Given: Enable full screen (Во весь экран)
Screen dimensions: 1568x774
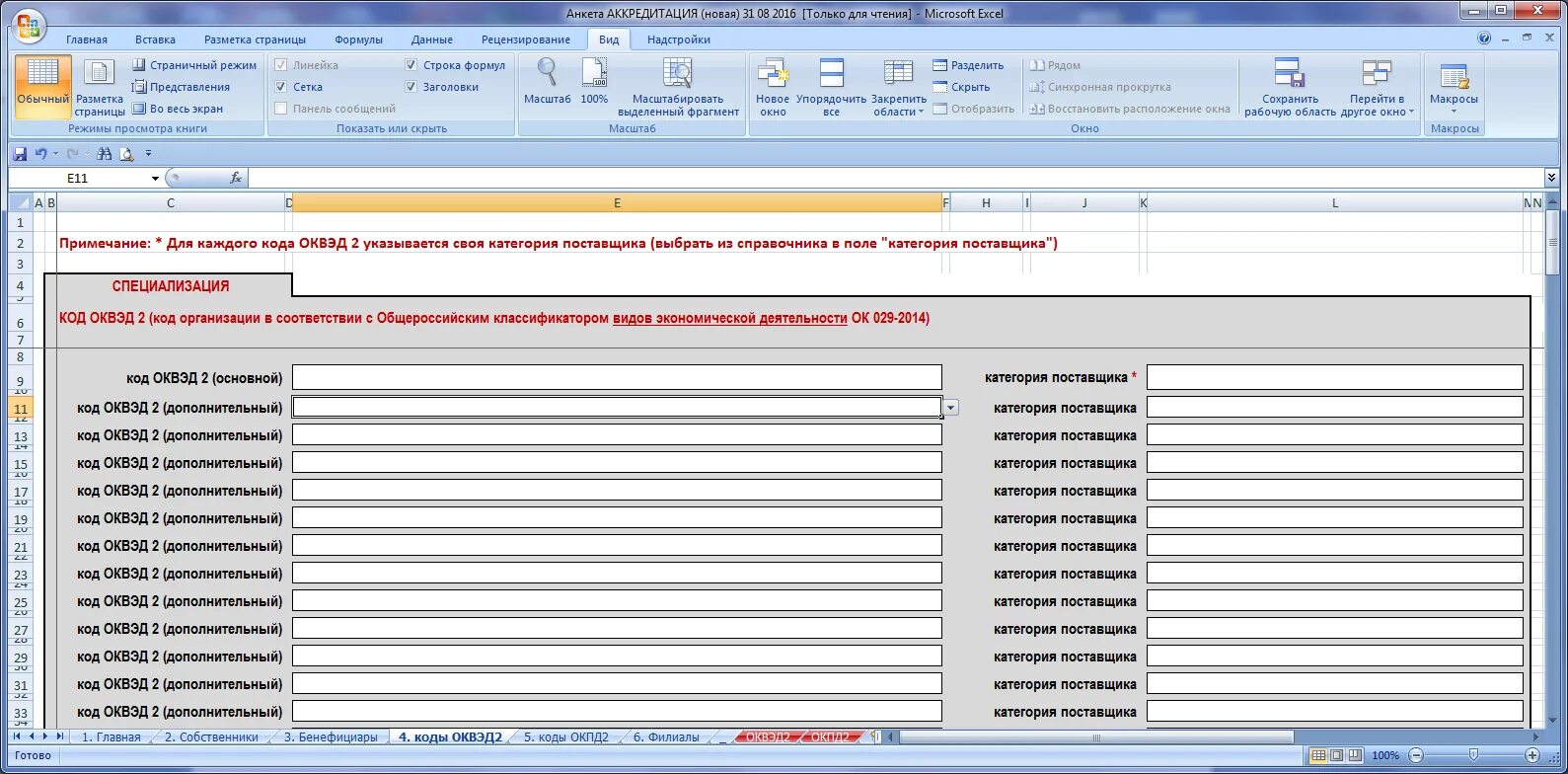Looking at the screenshot, I should point(178,109).
